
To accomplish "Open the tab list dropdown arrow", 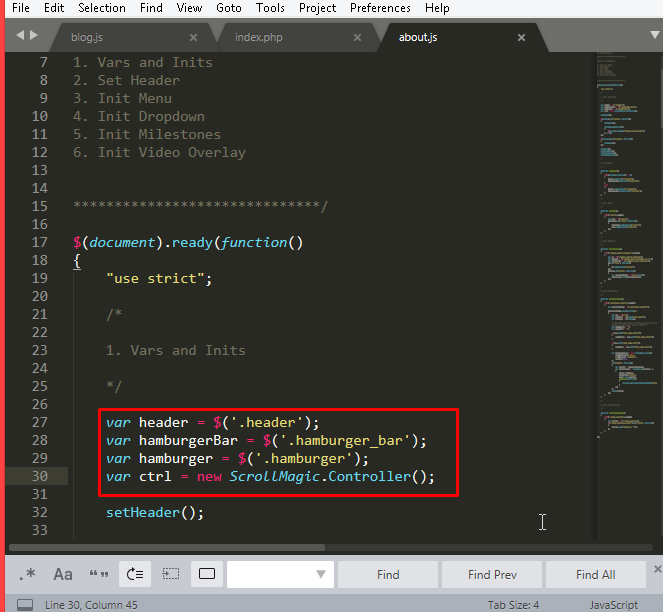I will [655, 35].
